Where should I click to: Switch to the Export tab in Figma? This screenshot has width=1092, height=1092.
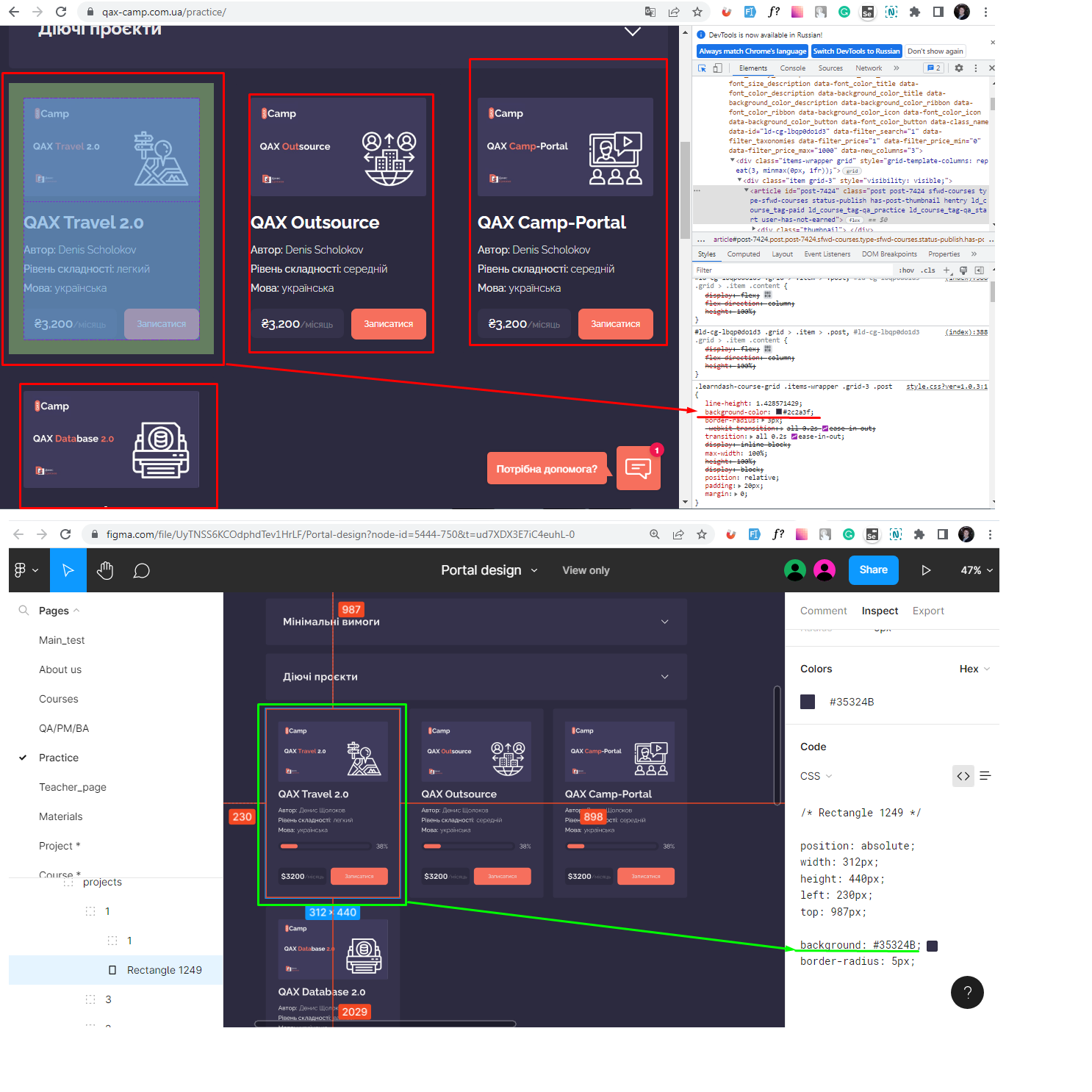click(928, 611)
